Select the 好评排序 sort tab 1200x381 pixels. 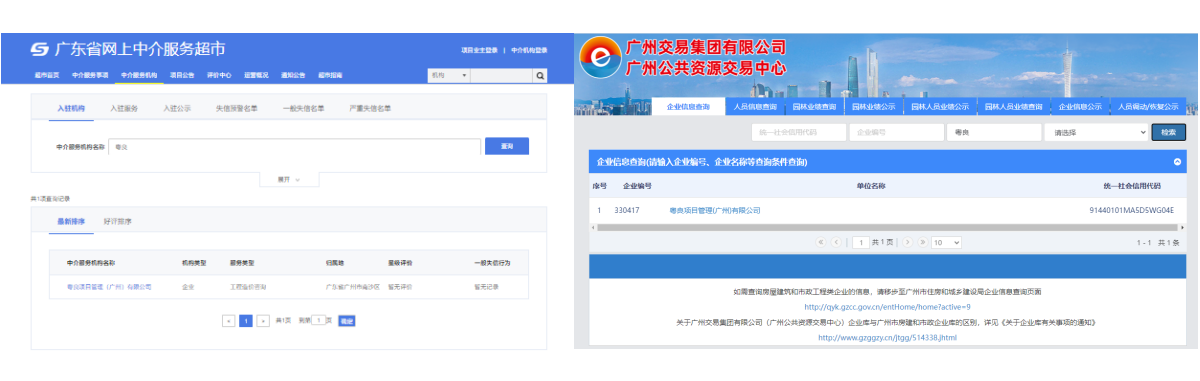tap(118, 221)
